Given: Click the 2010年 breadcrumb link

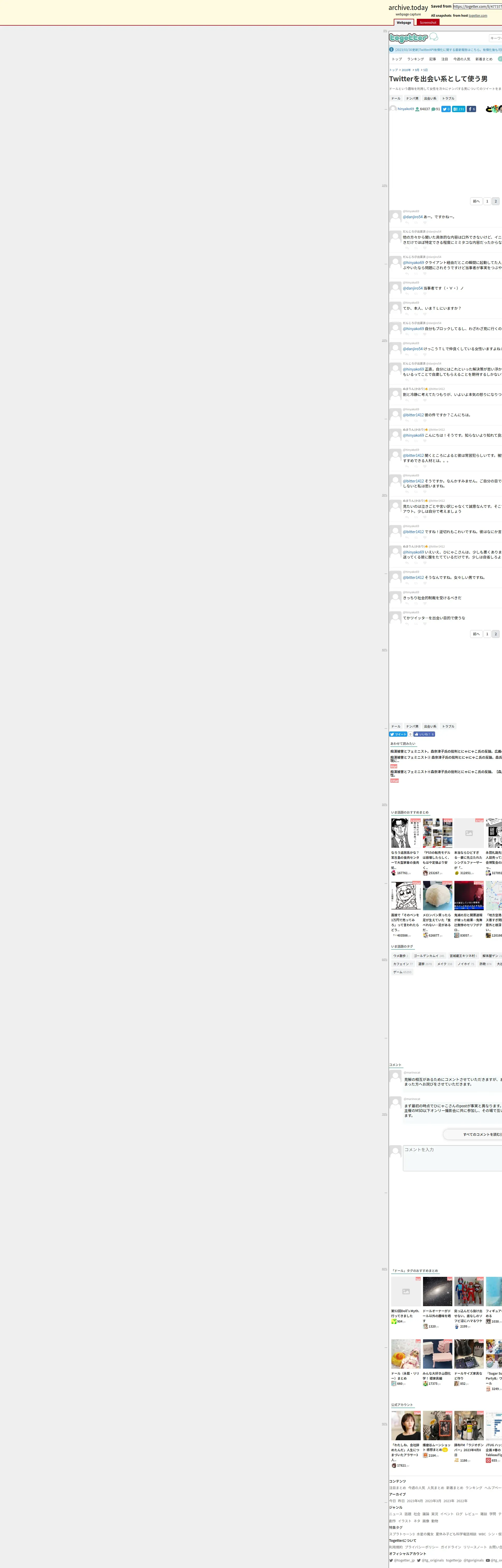Looking at the screenshot, I should (x=406, y=70).
